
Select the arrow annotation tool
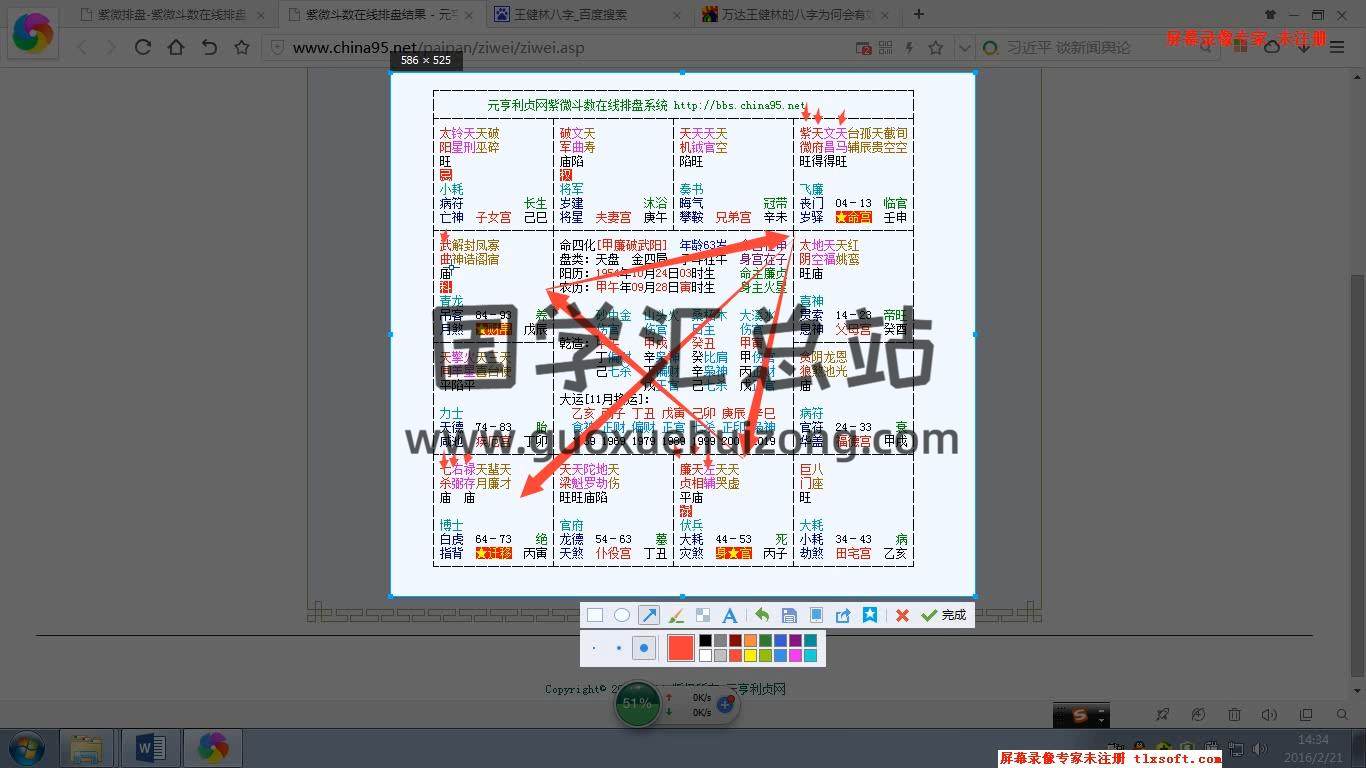pos(649,615)
